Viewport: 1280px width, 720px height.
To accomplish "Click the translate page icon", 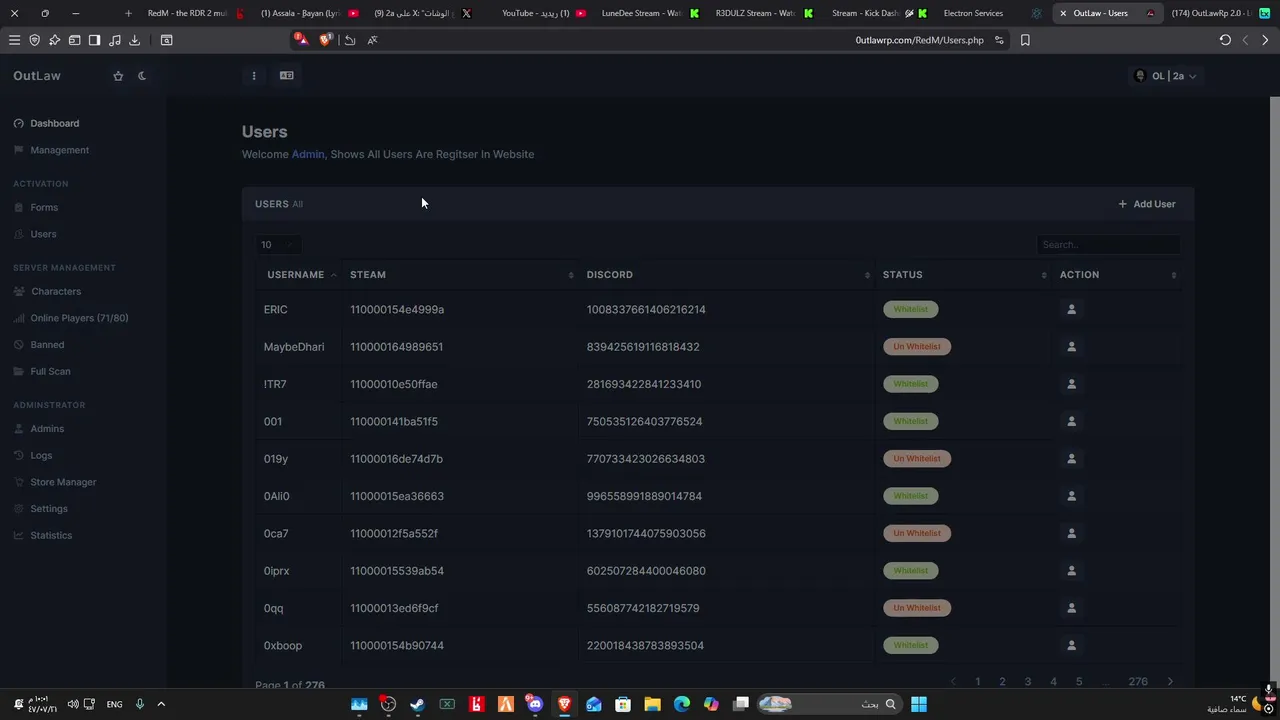I will click(x=372, y=40).
